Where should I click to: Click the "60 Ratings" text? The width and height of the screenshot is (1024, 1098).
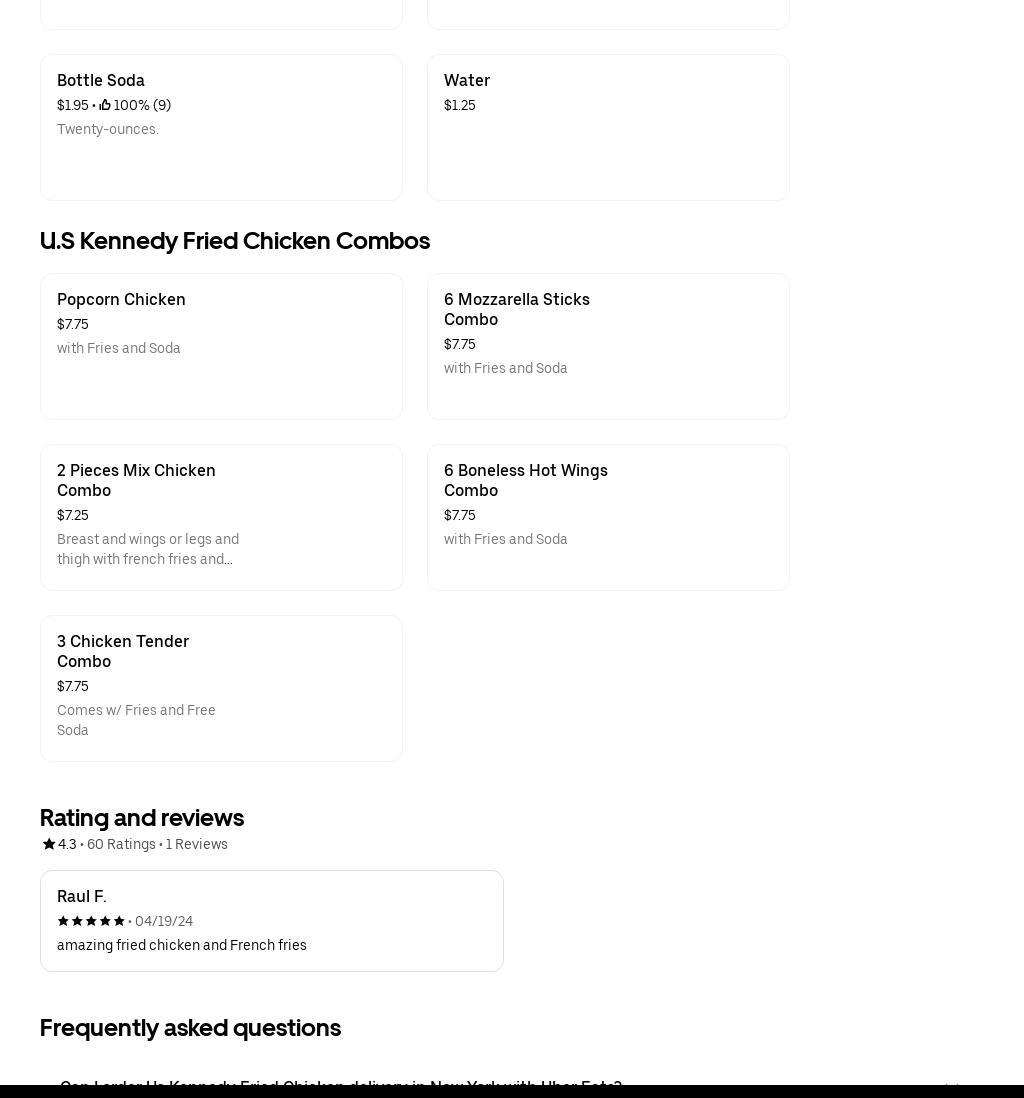(121, 844)
